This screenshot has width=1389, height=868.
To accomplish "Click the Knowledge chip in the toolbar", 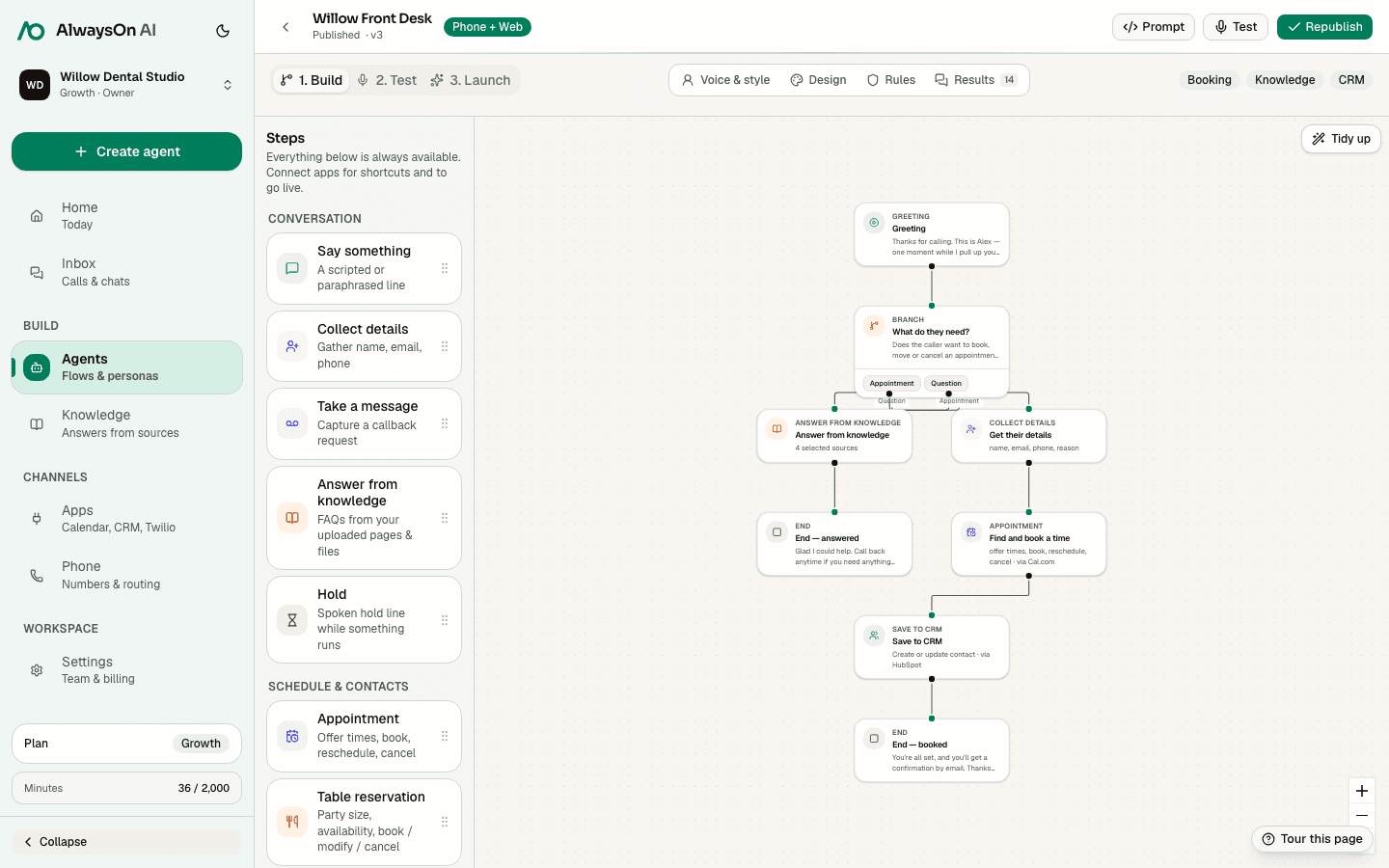I will tap(1285, 80).
